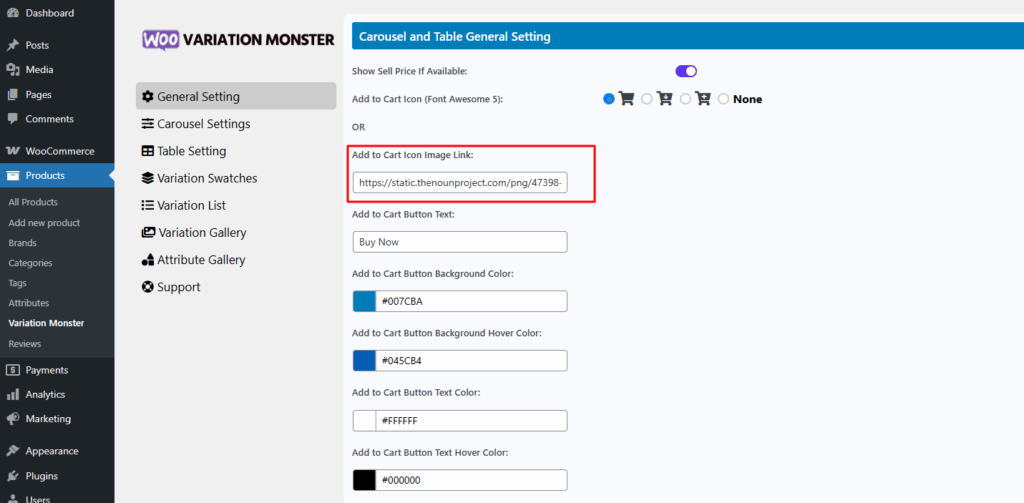The width and height of the screenshot is (1024, 503).
Task: Click the #FFFFFF color value field
Action: point(472,421)
